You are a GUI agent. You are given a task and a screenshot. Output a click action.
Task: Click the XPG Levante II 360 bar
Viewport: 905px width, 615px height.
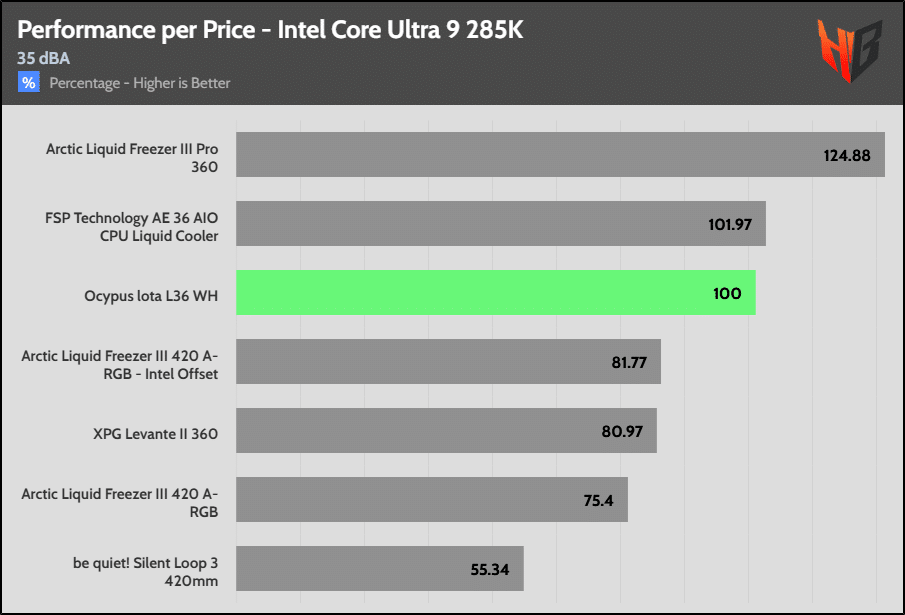446,430
